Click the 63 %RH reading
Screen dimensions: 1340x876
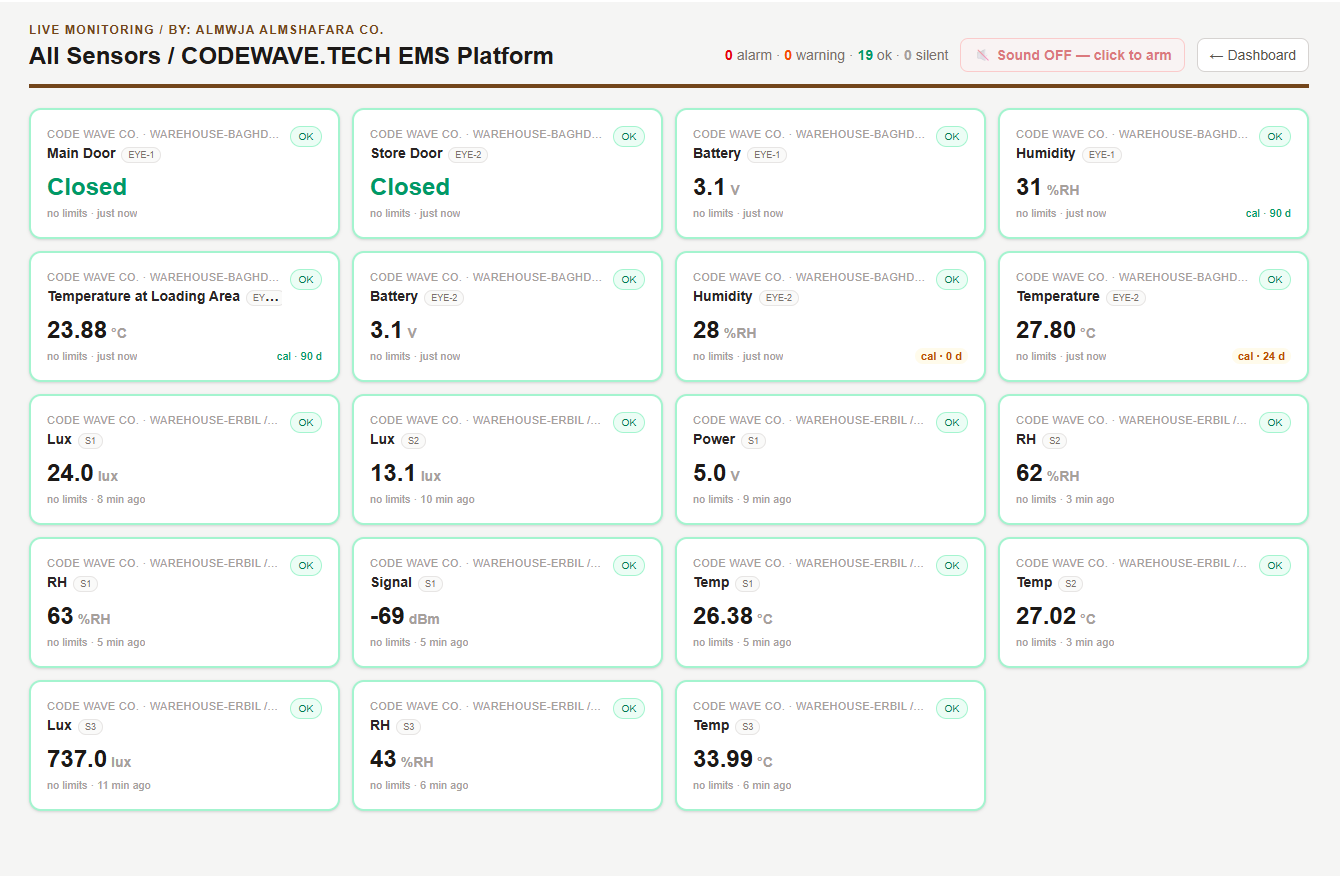(78, 617)
